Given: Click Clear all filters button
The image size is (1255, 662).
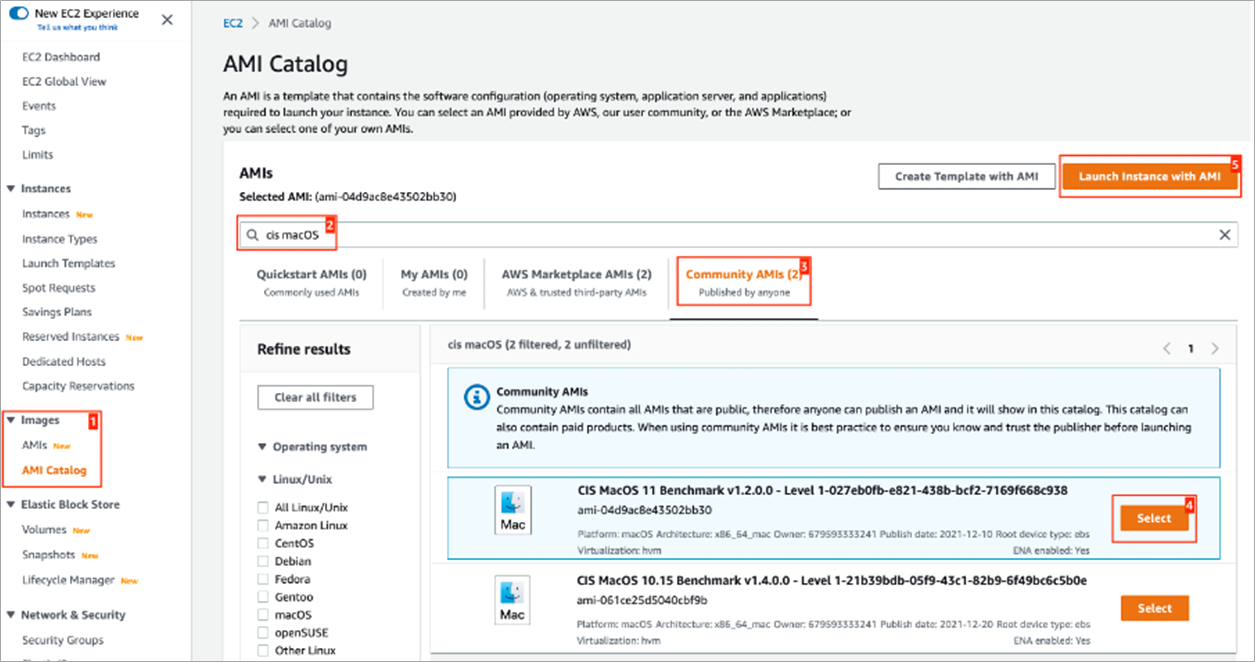Looking at the screenshot, I should [x=315, y=397].
